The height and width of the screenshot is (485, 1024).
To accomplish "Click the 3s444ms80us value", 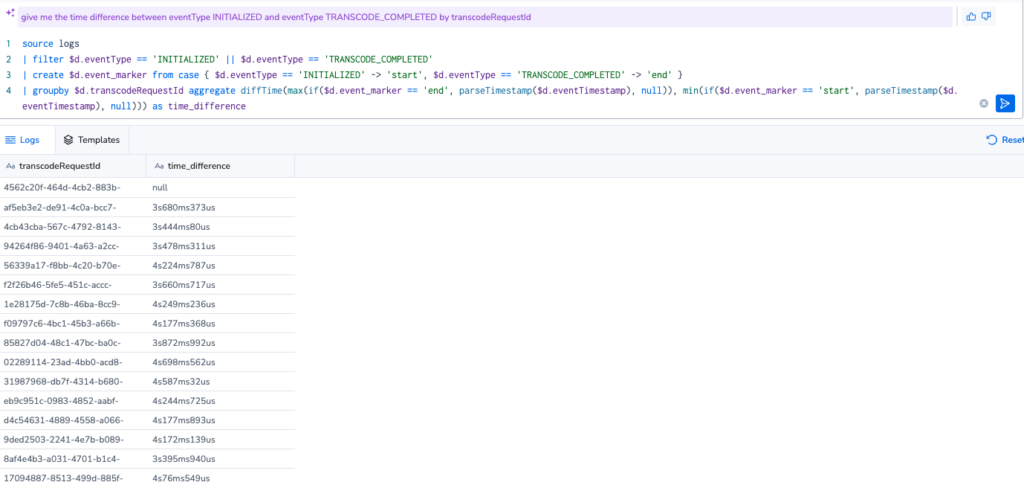I will coord(182,227).
